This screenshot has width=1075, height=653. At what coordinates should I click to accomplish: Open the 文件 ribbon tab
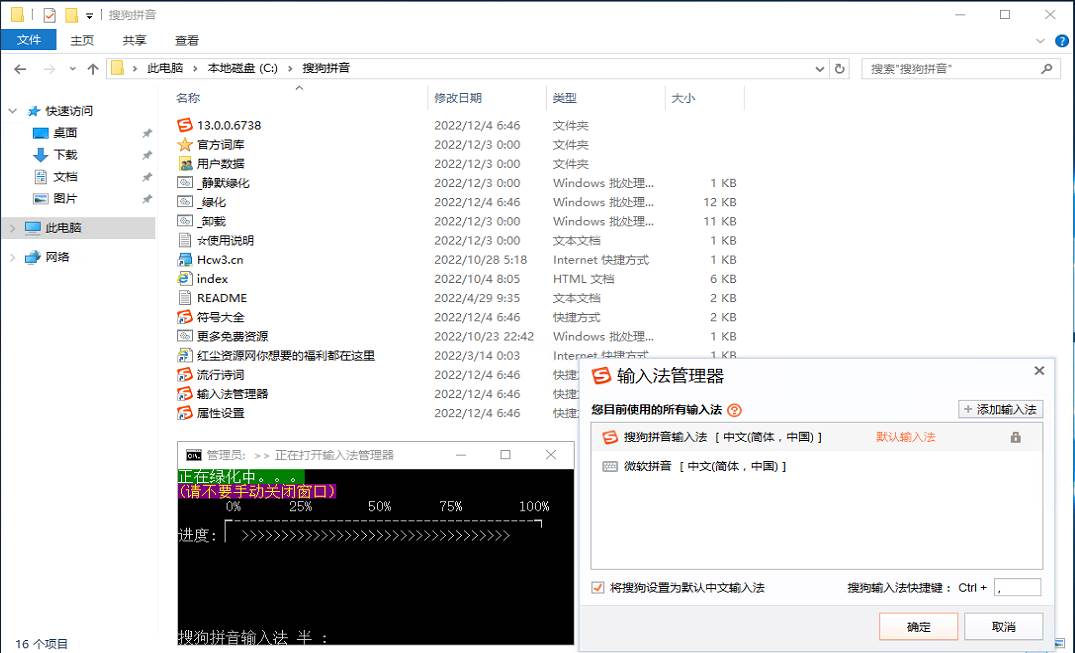(28, 40)
